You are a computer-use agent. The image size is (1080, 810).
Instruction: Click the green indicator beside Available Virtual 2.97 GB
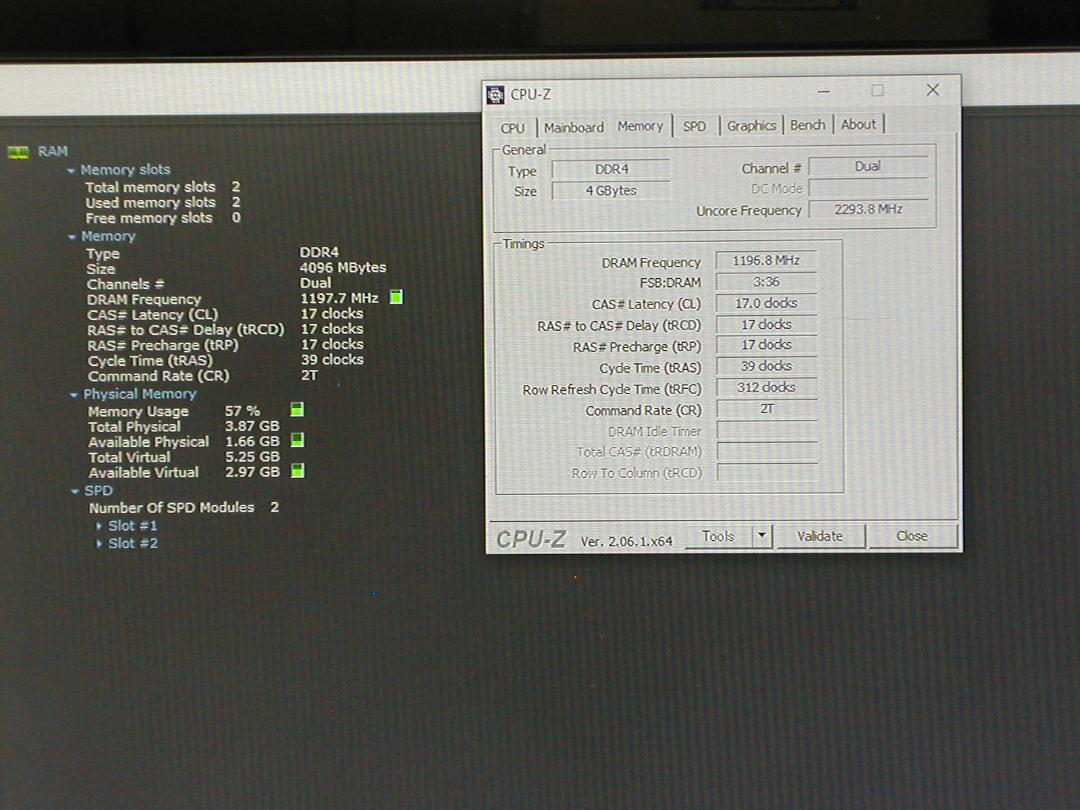click(x=298, y=471)
